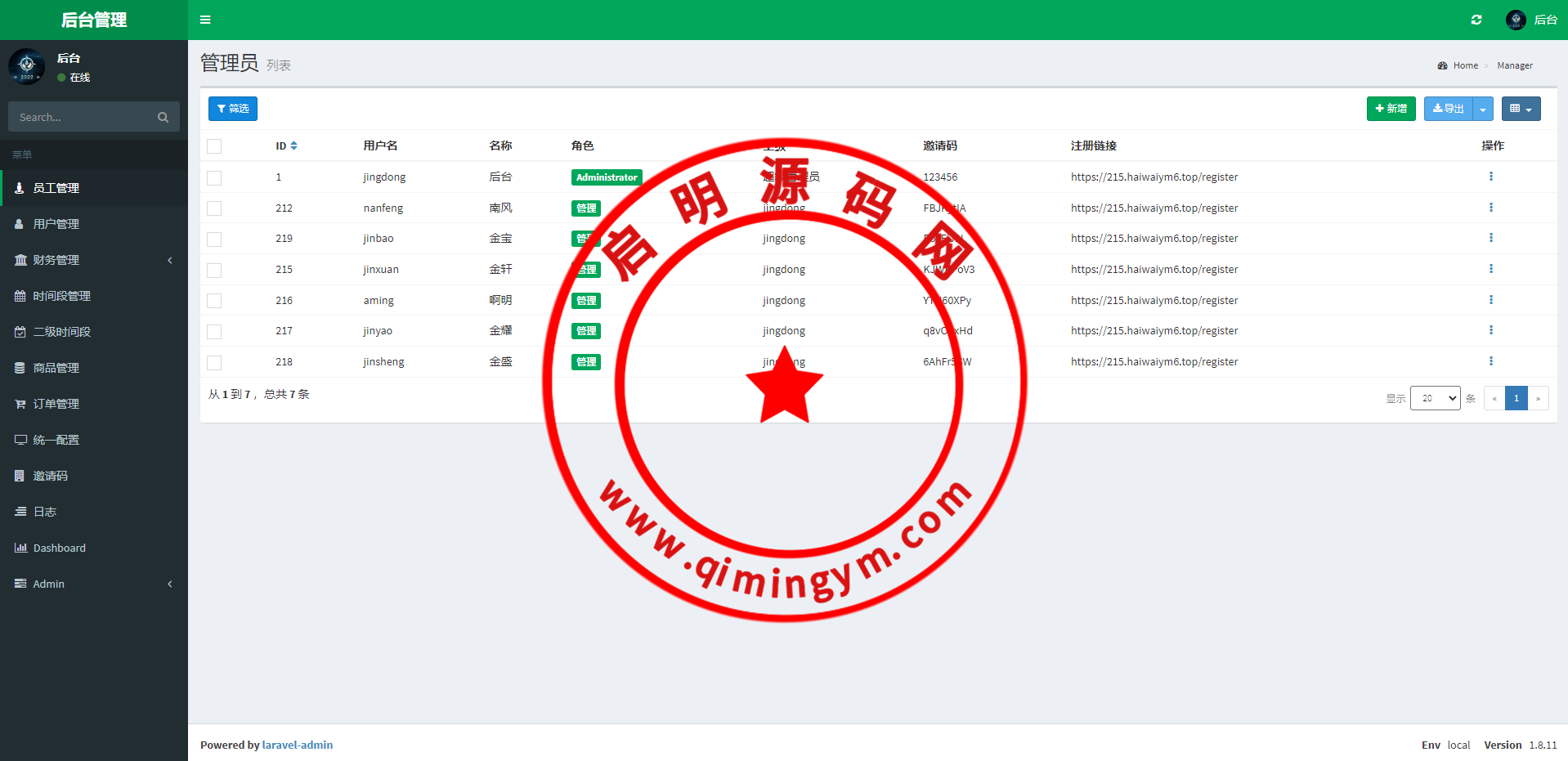Focus the sidebar Search input field
1568x761 pixels.
(x=82, y=118)
